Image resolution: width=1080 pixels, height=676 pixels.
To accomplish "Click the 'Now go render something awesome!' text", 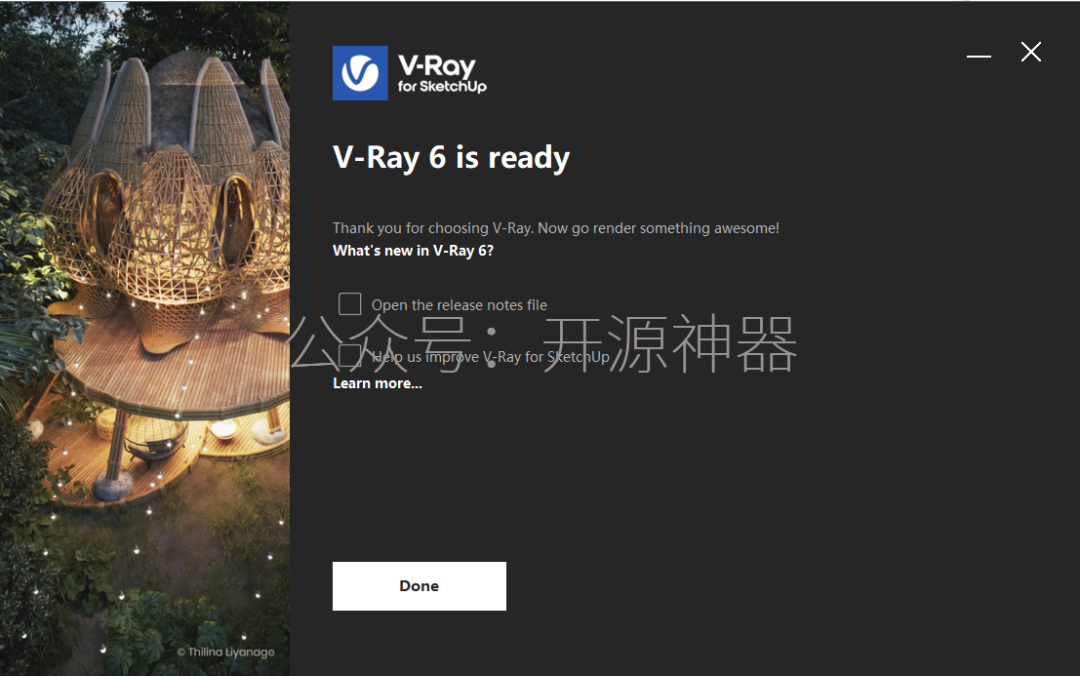I will 658,228.
